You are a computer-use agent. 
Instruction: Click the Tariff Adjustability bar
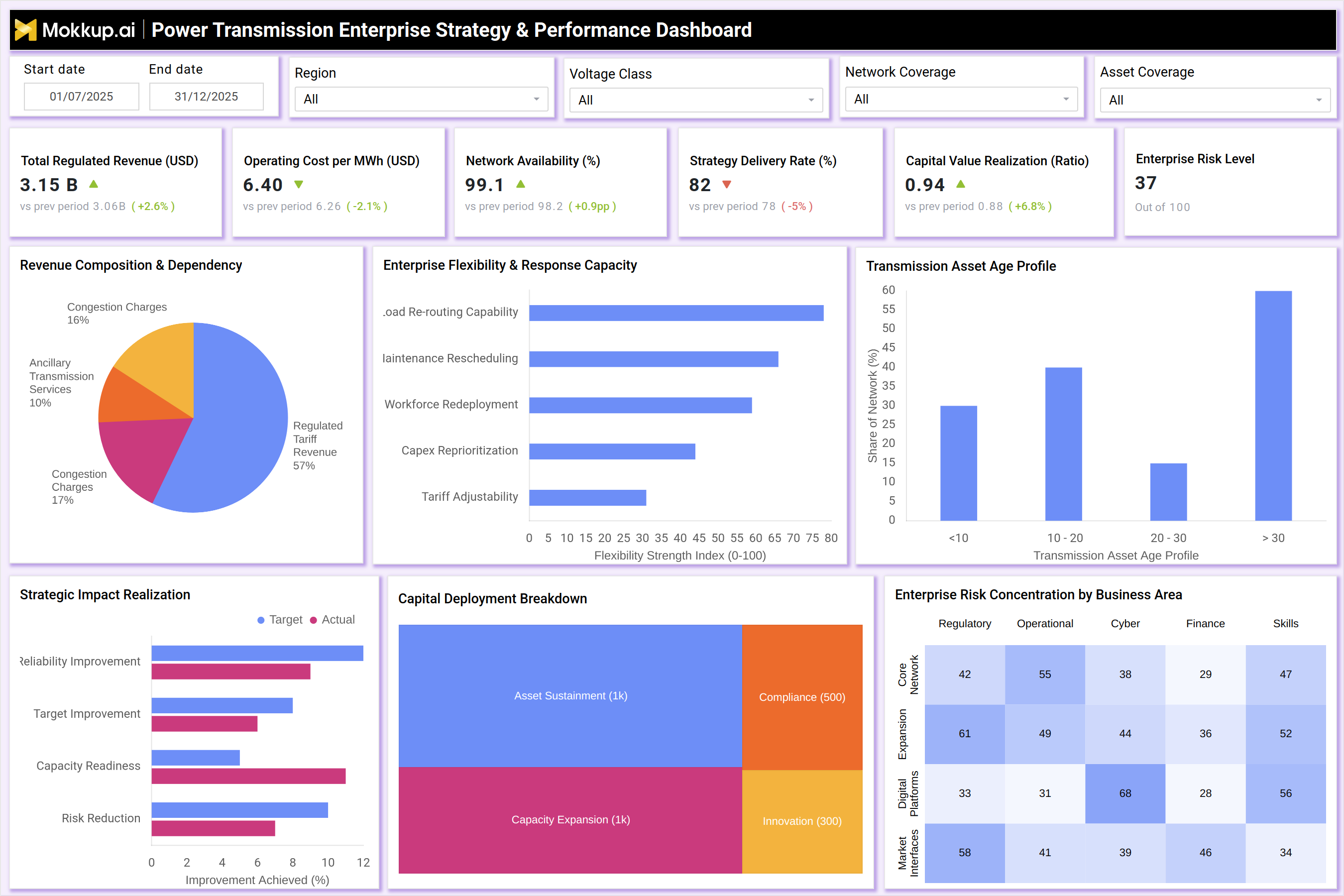tap(587, 498)
